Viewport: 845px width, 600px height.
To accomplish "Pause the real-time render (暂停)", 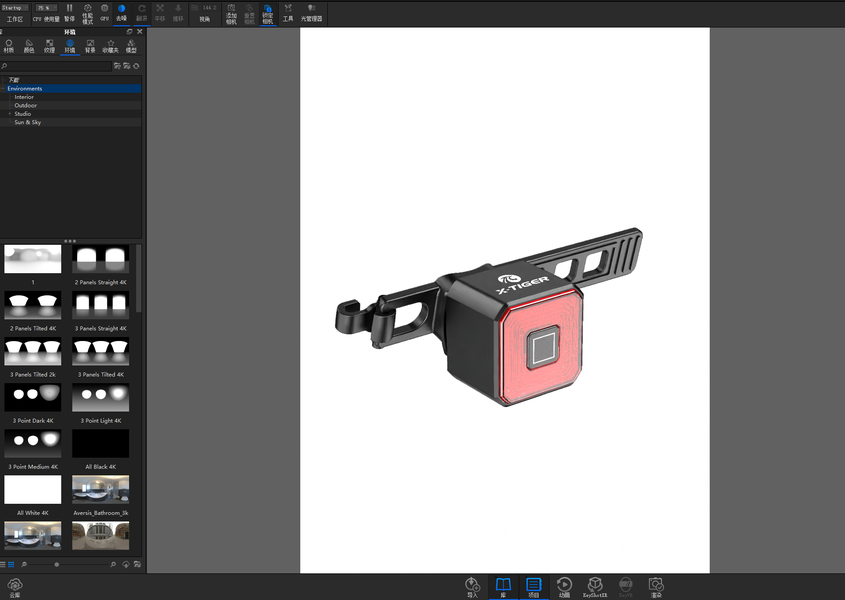I will click(x=70, y=13).
